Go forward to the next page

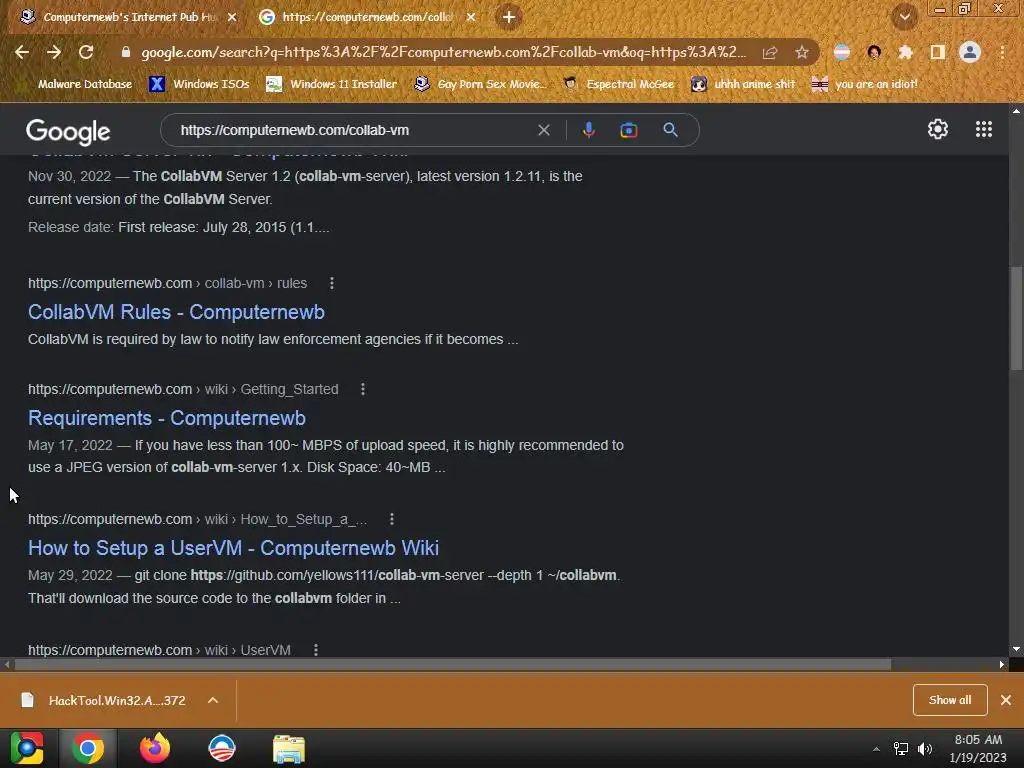(x=54, y=52)
